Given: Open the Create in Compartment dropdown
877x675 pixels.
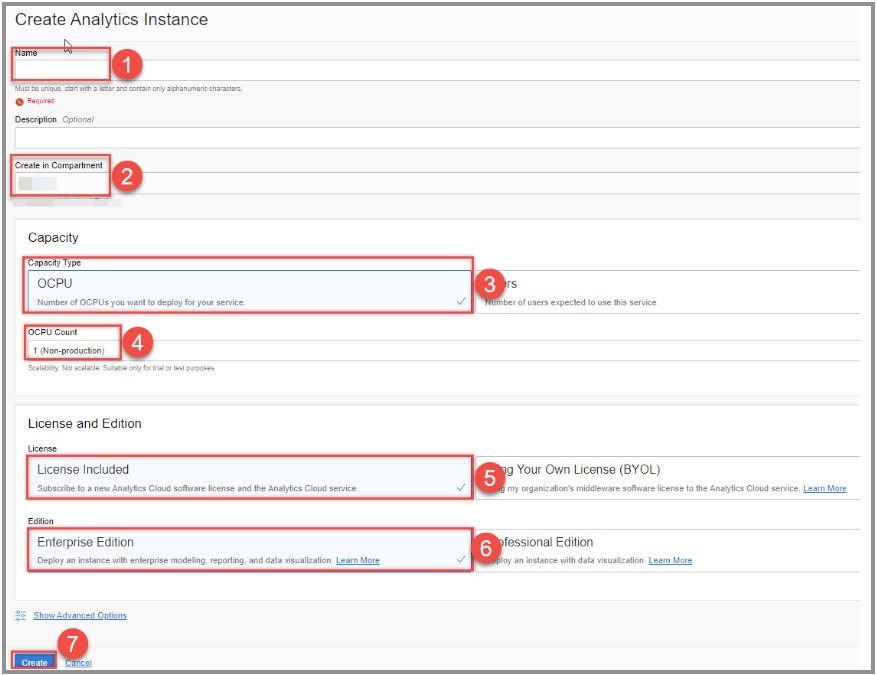Looking at the screenshot, I should tap(437, 183).
